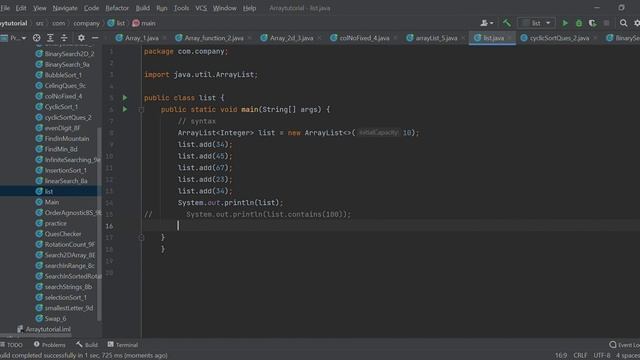The width and height of the screenshot is (640, 360).
Task: Open Search Everywhere magnifier icon
Action: click(623, 23)
